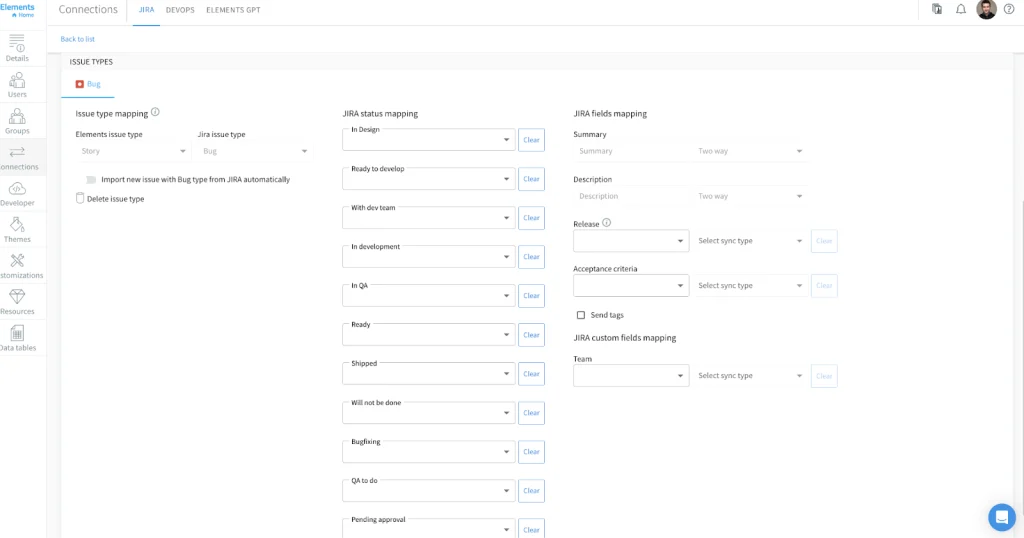1024x538 pixels.
Task: Clear the Pending approval mapping
Action: click(x=532, y=529)
